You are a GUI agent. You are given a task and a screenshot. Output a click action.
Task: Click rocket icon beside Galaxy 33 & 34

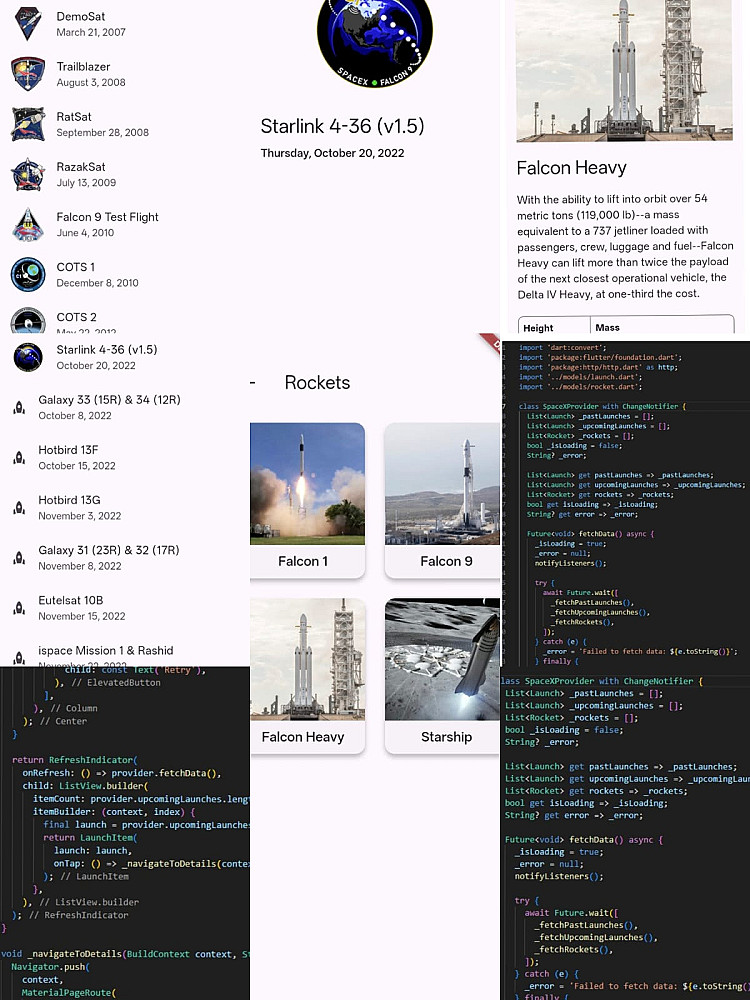pyautogui.click(x=19, y=408)
